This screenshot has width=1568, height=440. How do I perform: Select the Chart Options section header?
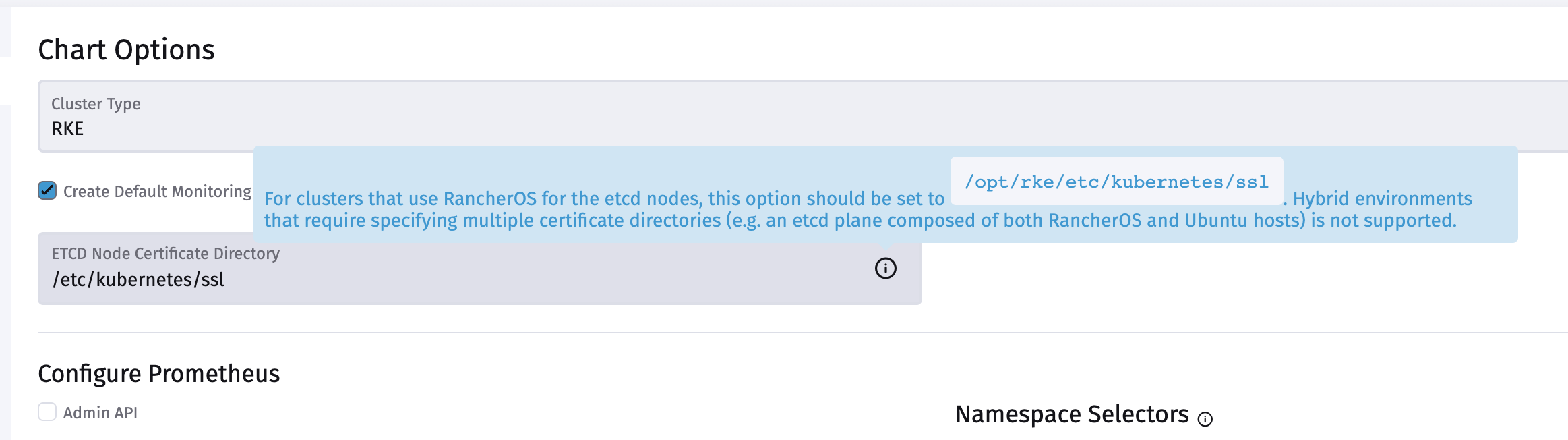click(x=126, y=49)
